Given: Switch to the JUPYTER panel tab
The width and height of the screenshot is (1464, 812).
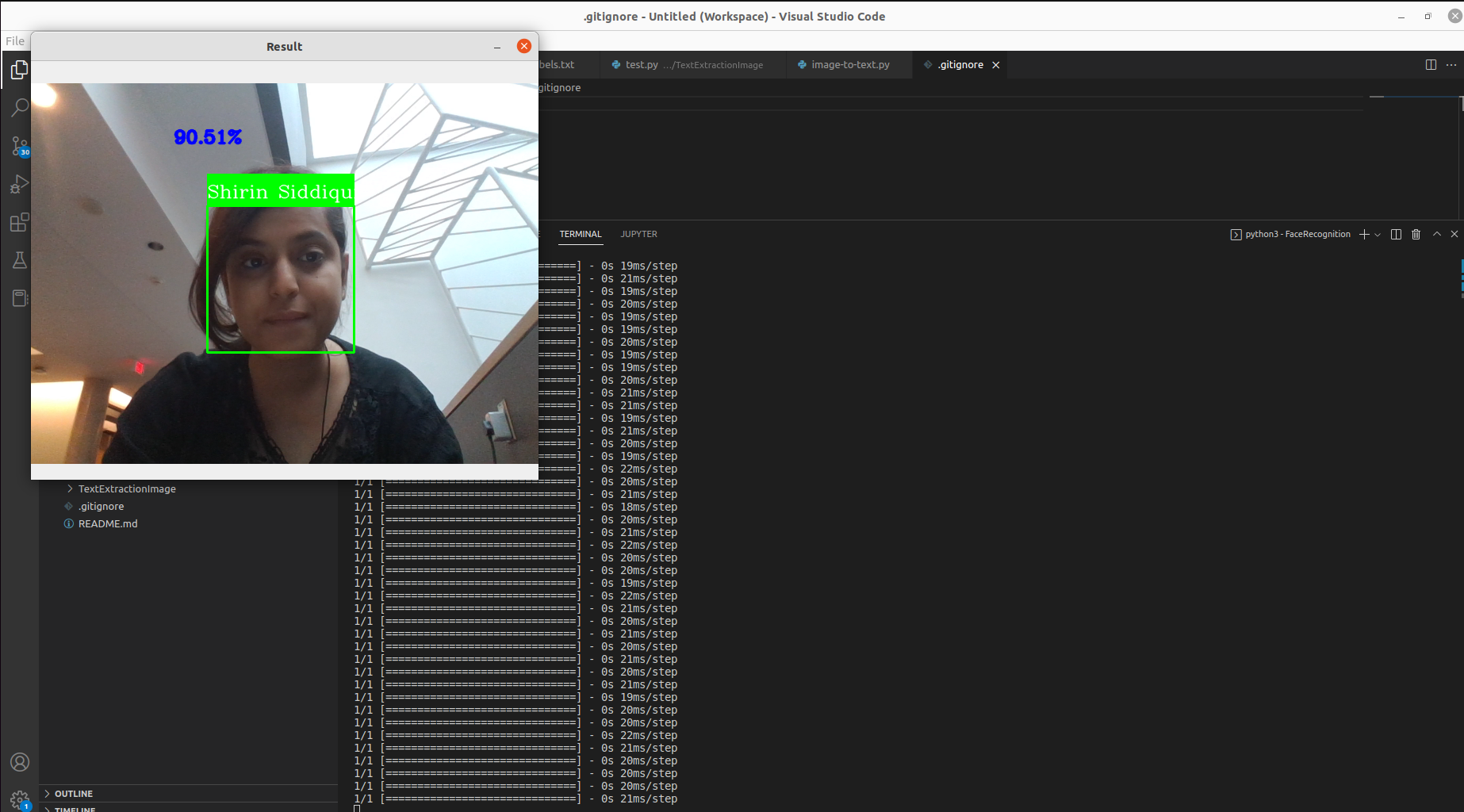Looking at the screenshot, I should point(638,234).
